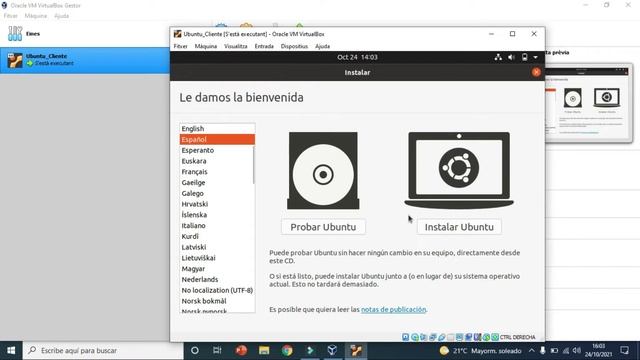Open Task View on the taskbar
This screenshot has width=640, height=360.
point(217,350)
